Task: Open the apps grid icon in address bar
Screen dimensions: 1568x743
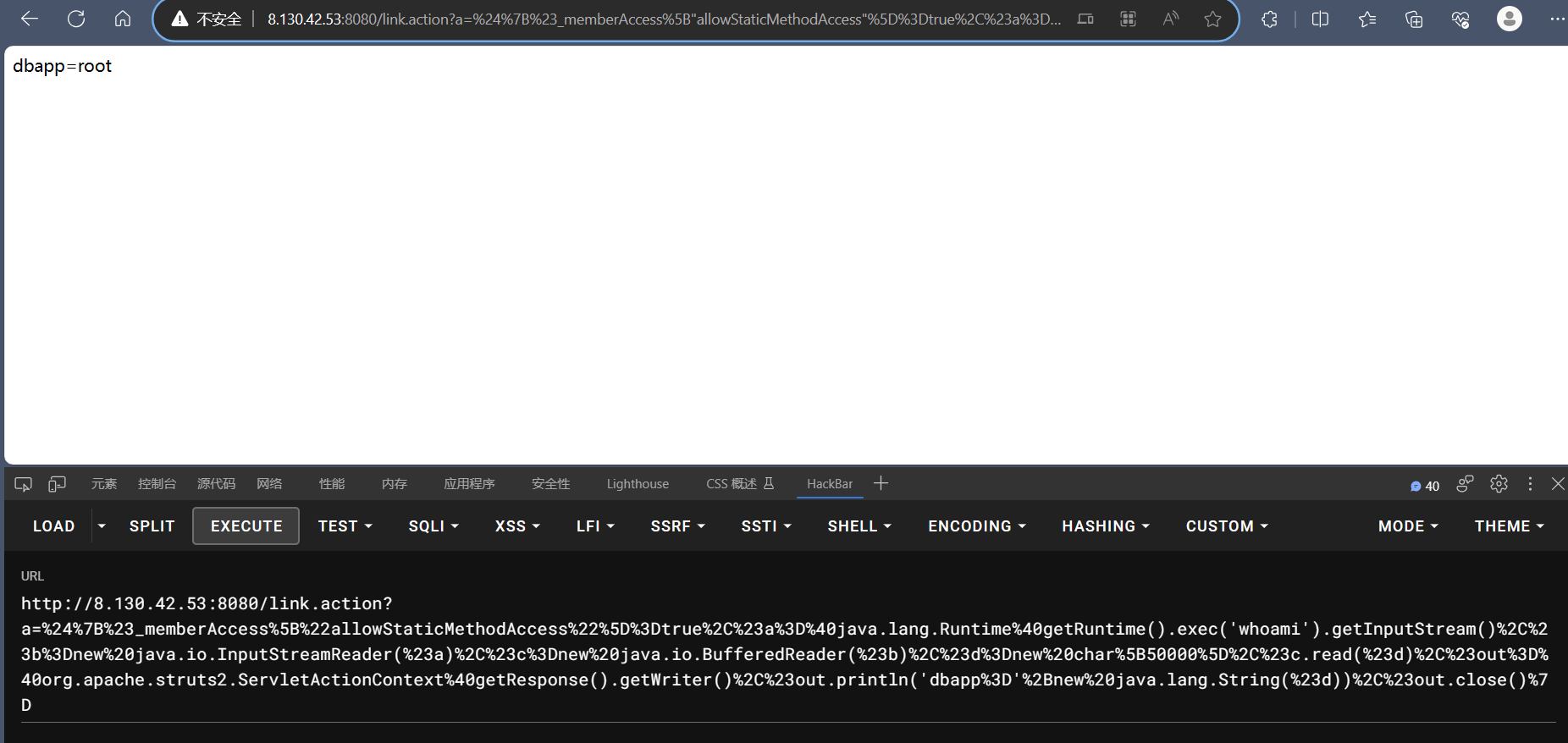Action: [1128, 19]
